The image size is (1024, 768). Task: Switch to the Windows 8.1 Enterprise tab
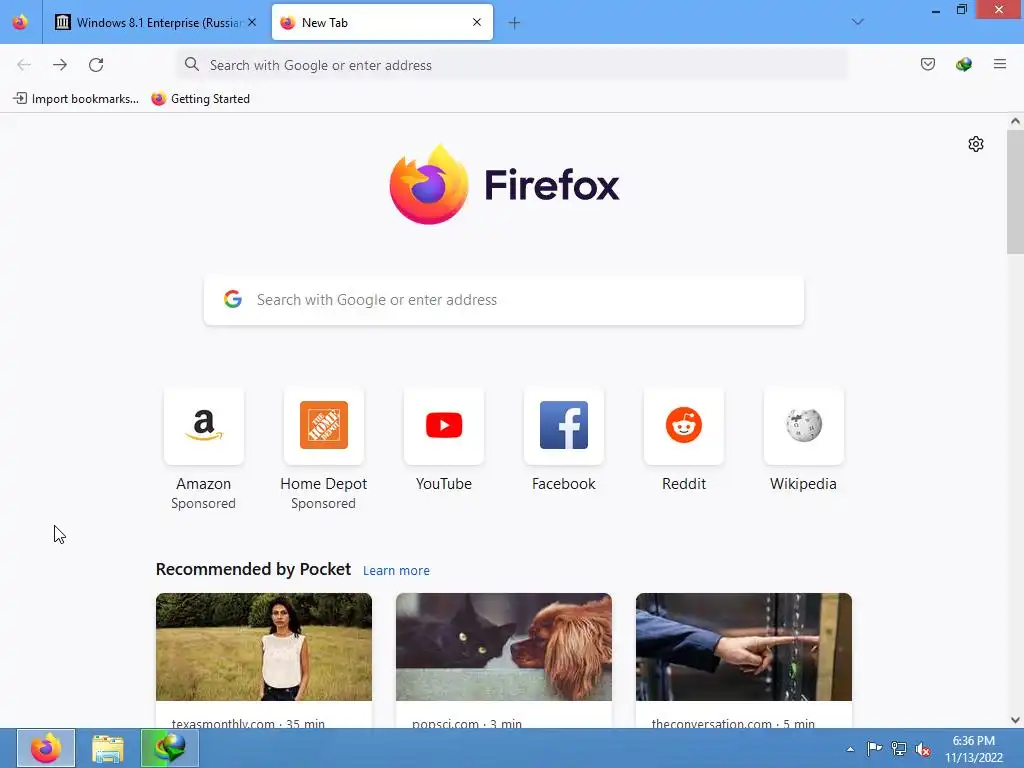click(155, 22)
